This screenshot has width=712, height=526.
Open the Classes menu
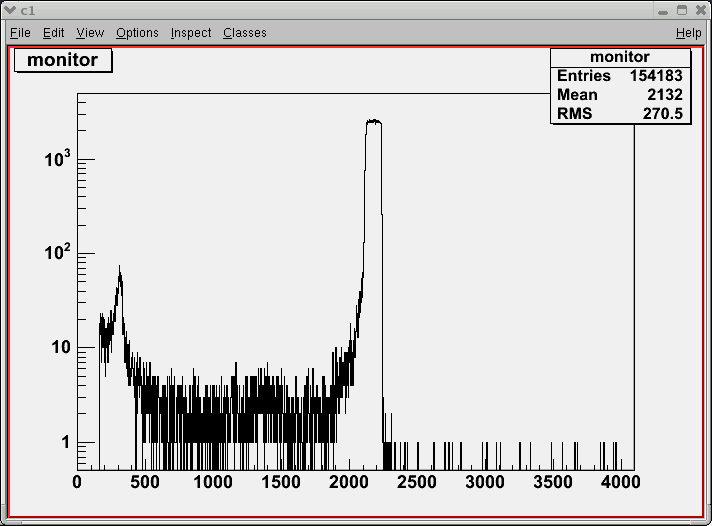(245, 33)
